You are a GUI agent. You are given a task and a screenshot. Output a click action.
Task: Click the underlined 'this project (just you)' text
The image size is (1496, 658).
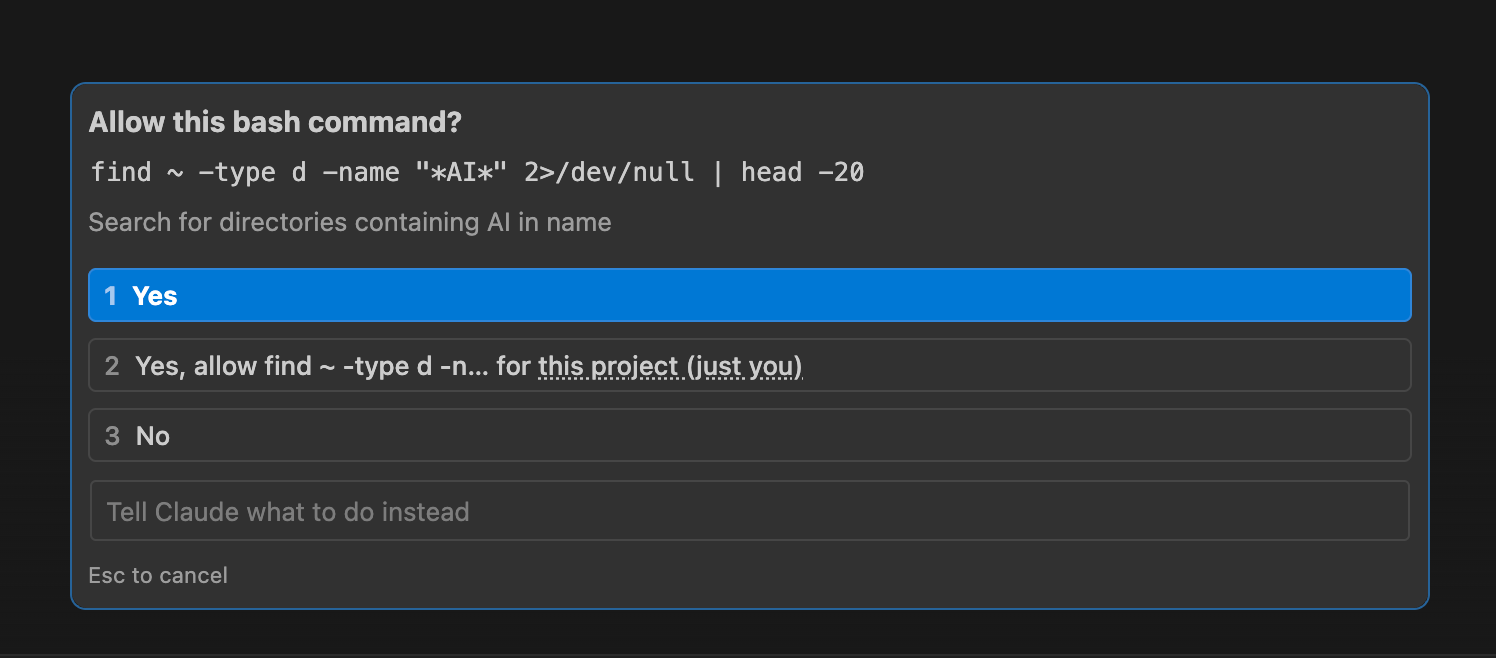[x=670, y=366]
